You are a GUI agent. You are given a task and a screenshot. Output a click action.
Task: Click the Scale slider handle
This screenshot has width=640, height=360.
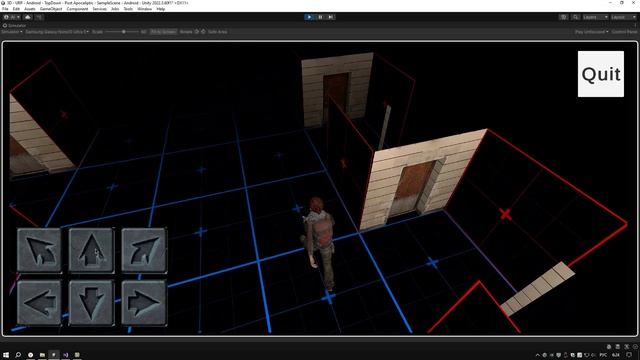click(124, 32)
